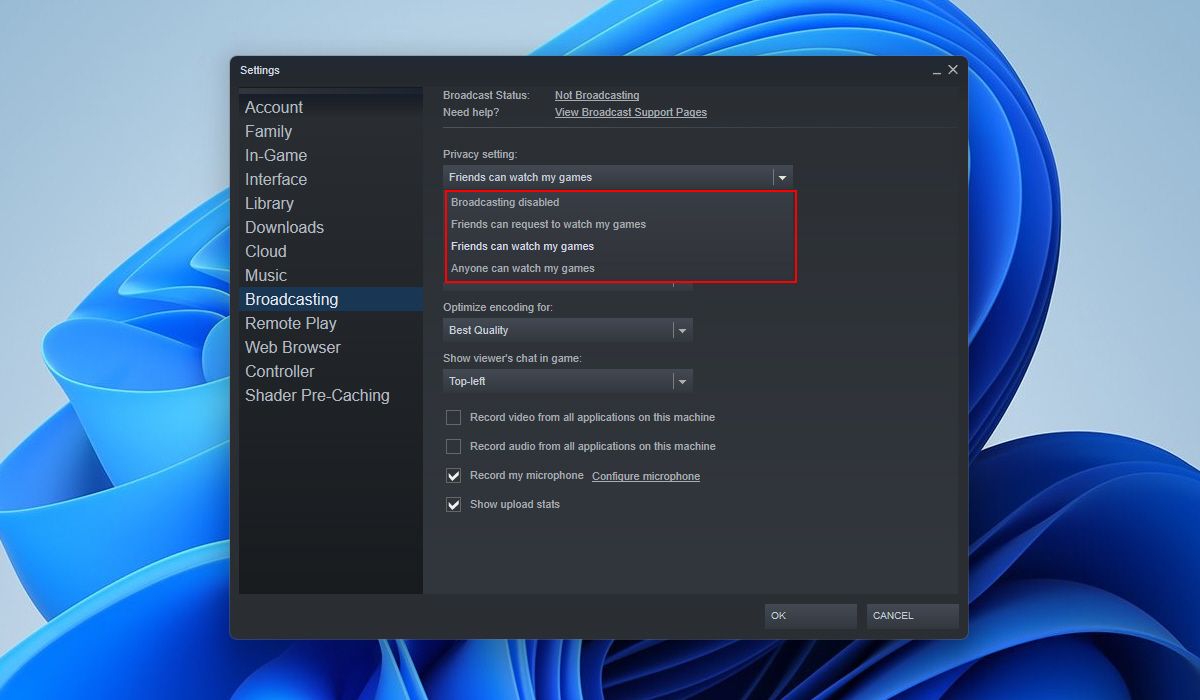Dismiss changes with the Cancel button
This screenshot has width=1200, height=700.
pos(911,616)
